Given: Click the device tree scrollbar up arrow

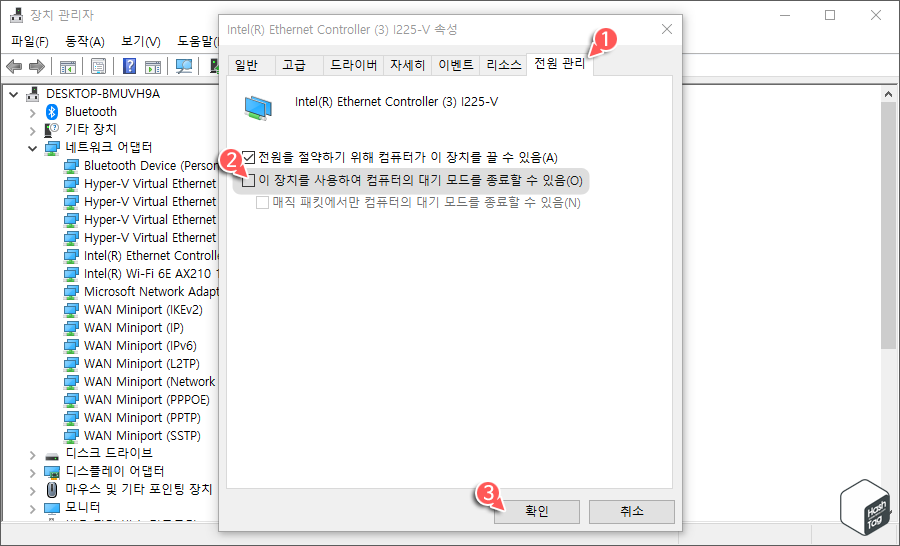Looking at the screenshot, I should click(x=889, y=94).
